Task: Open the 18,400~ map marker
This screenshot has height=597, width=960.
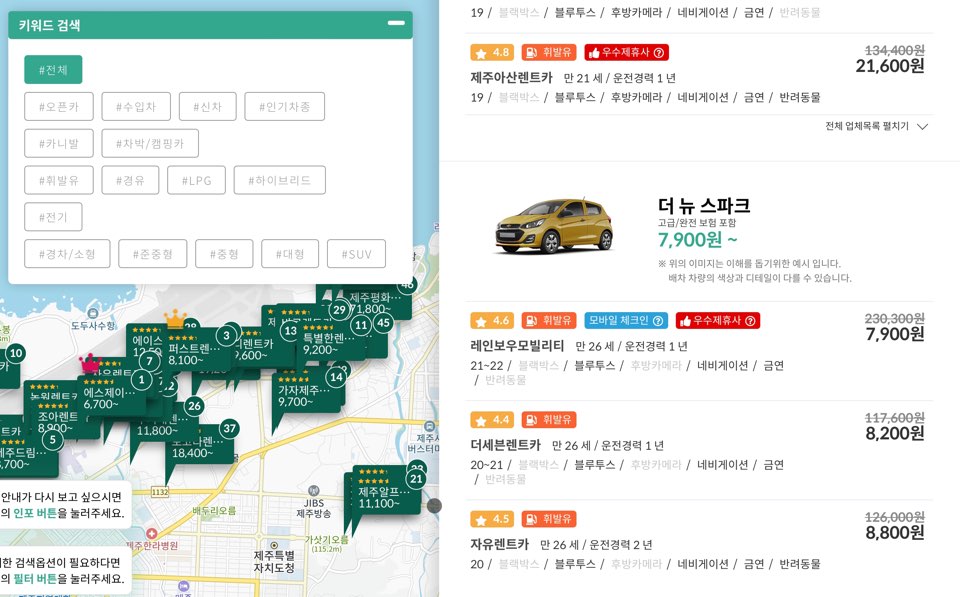Action: point(199,452)
